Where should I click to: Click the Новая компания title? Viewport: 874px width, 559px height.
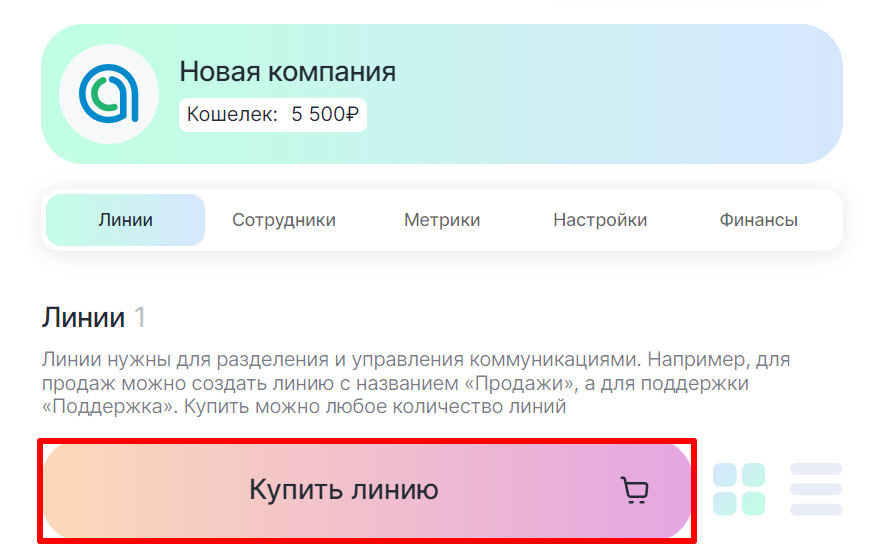(x=287, y=72)
